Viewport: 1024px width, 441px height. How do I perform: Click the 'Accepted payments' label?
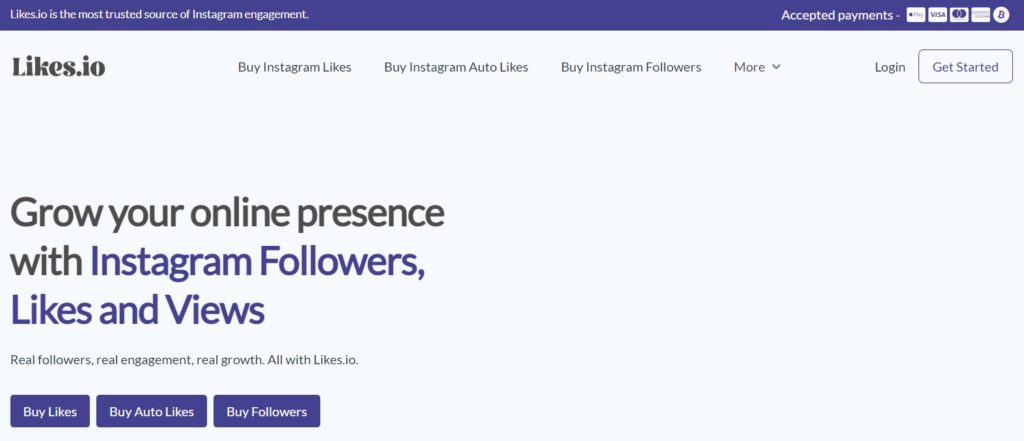pyautogui.click(x=840, y=15)
